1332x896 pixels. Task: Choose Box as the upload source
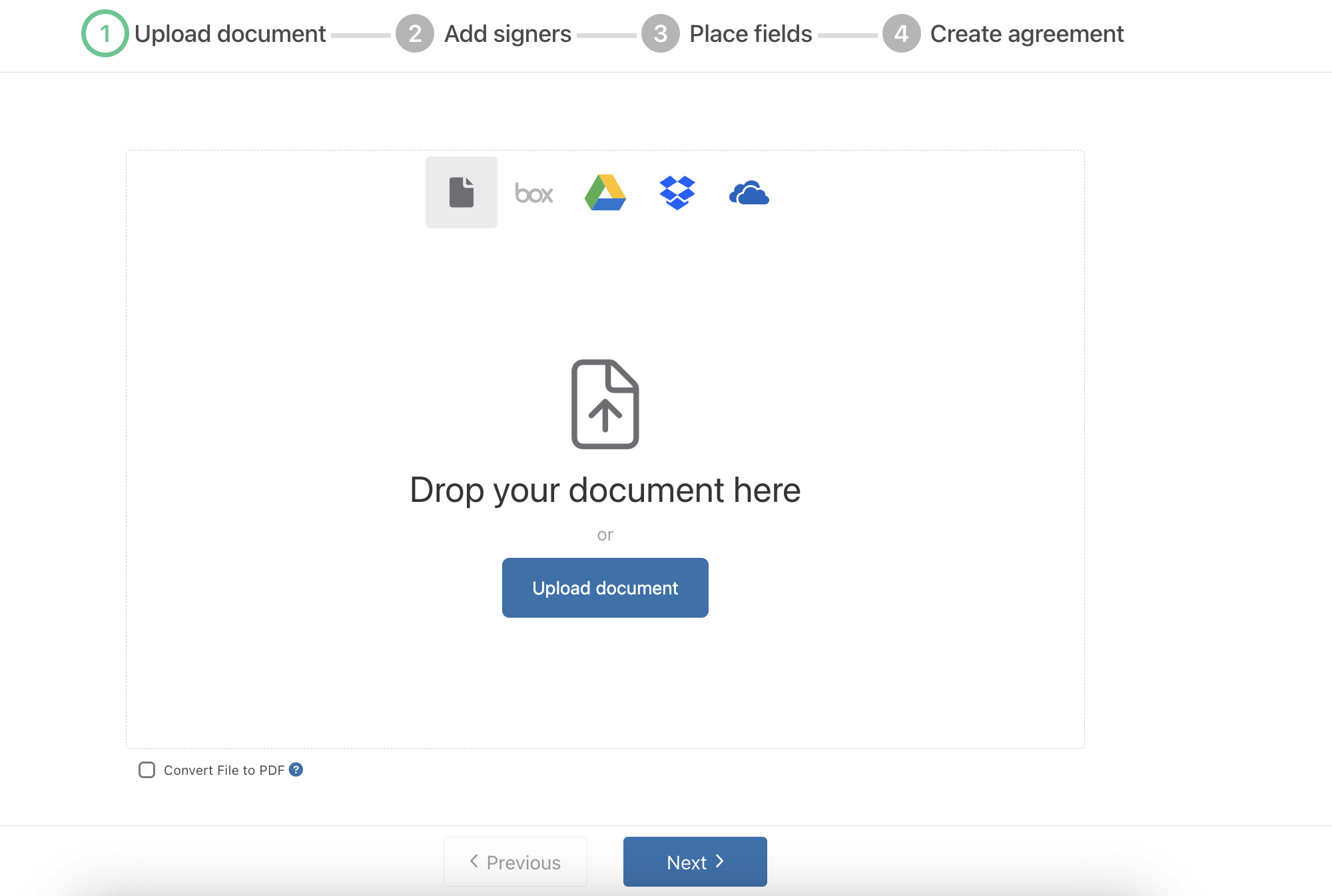pos(534,192)
